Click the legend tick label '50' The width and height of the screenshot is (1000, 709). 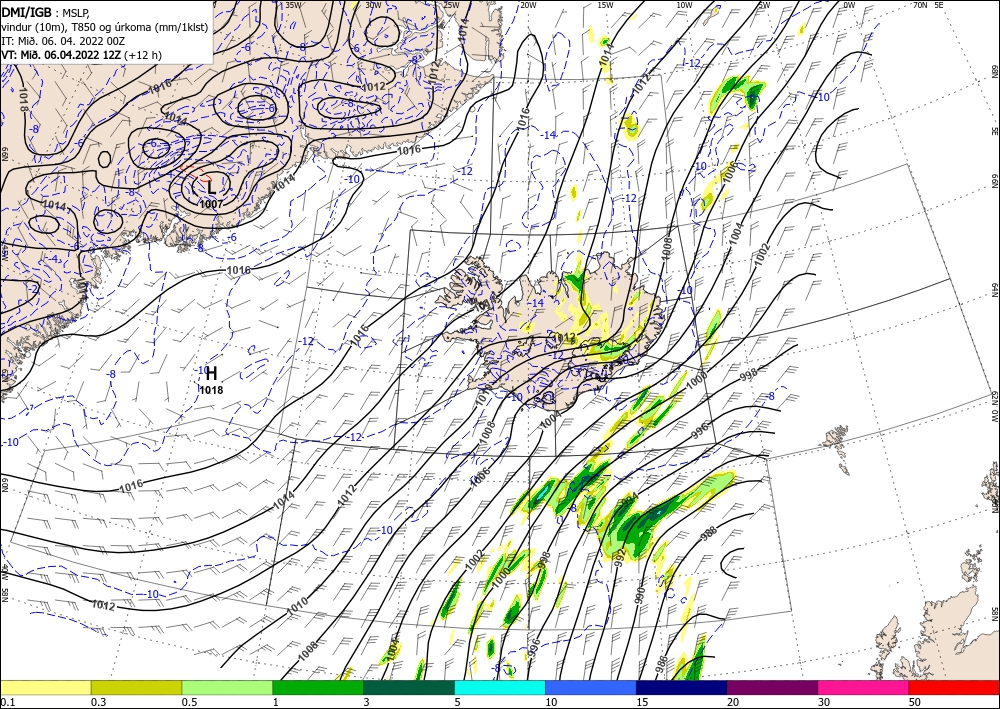click(x=915, y=703)
